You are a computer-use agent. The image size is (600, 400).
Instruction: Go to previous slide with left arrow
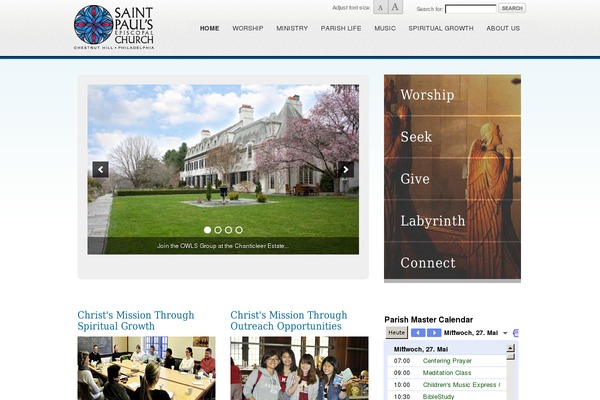pos(100,169)
